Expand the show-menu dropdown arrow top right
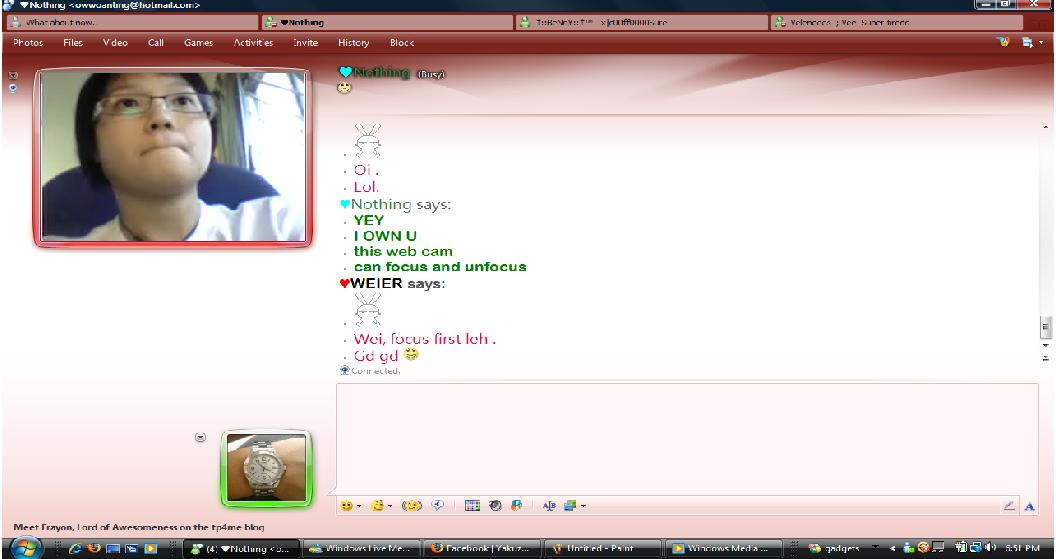The image size is (1056, 559). (1041, 43)
